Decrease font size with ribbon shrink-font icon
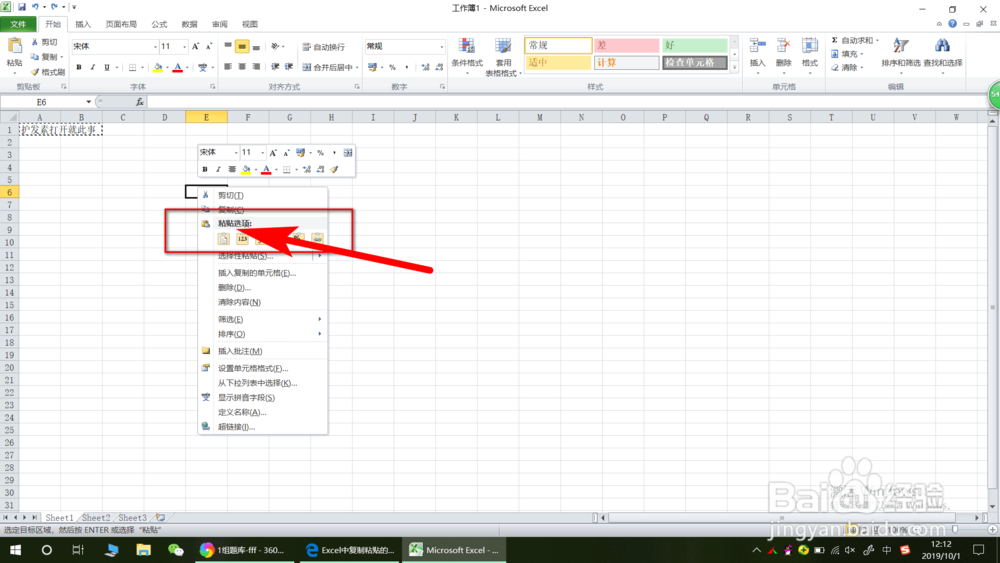The image size is (1000, 563). tap(209, 47)
